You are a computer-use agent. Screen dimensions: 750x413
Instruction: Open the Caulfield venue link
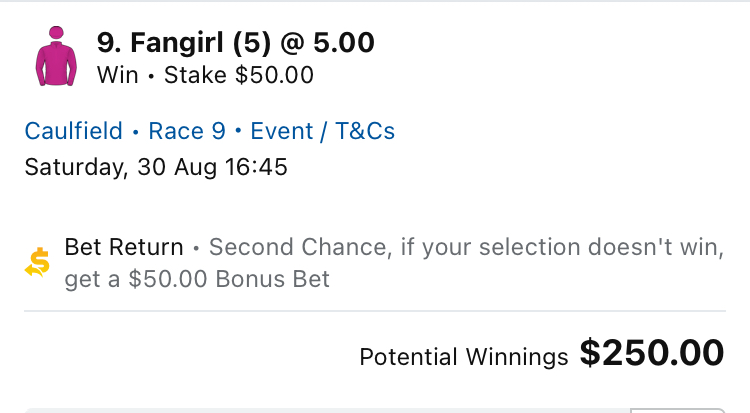[74, 131]
